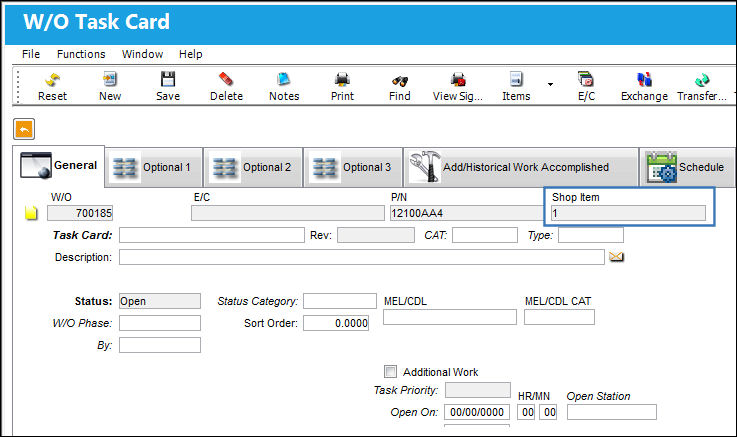Expand the dropdown arrow next to Items
This screenshot has width=737, height=437.
pyautogui.click(x=550, y=85)
